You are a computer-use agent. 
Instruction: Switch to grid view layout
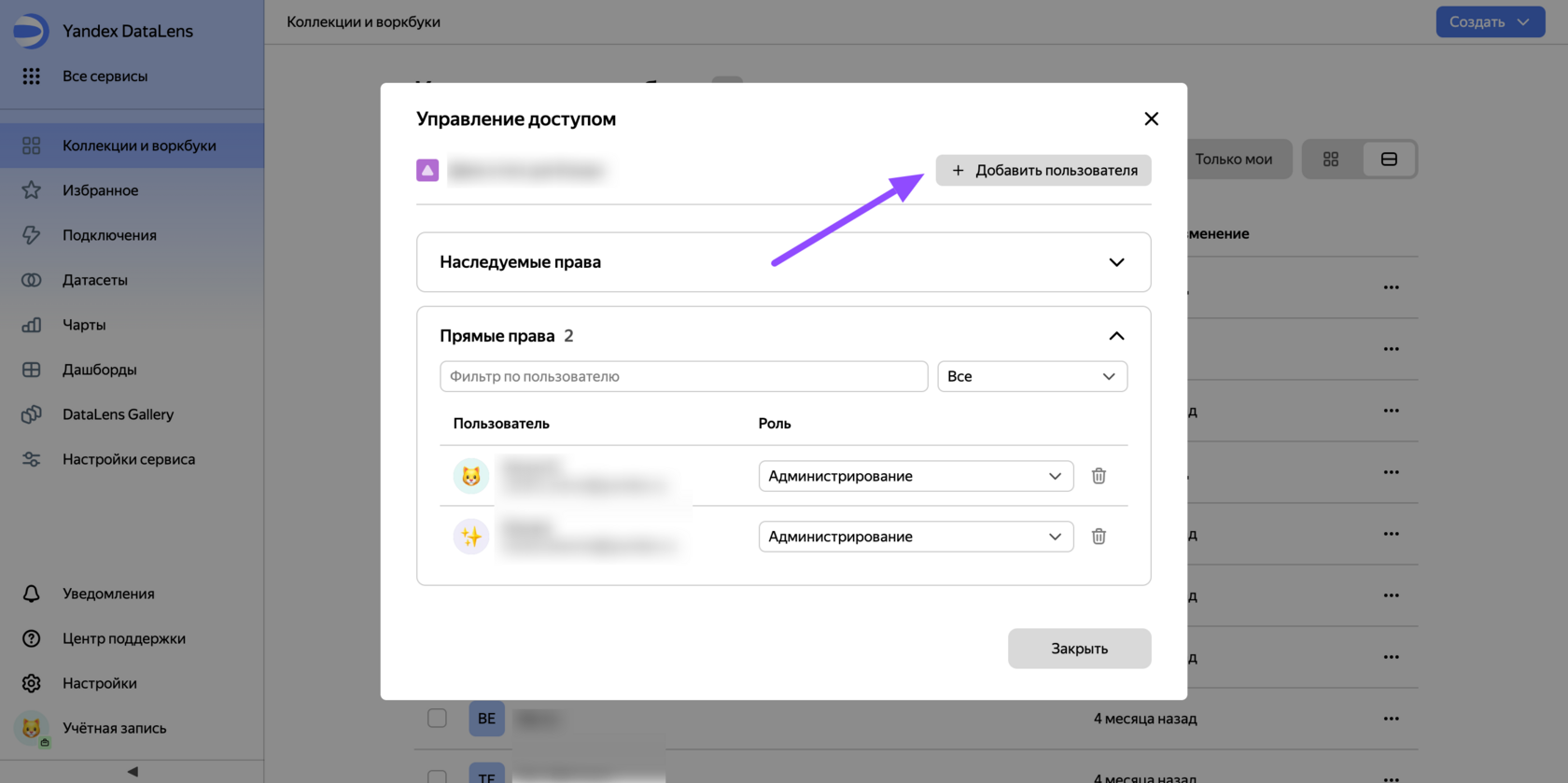1331,160
